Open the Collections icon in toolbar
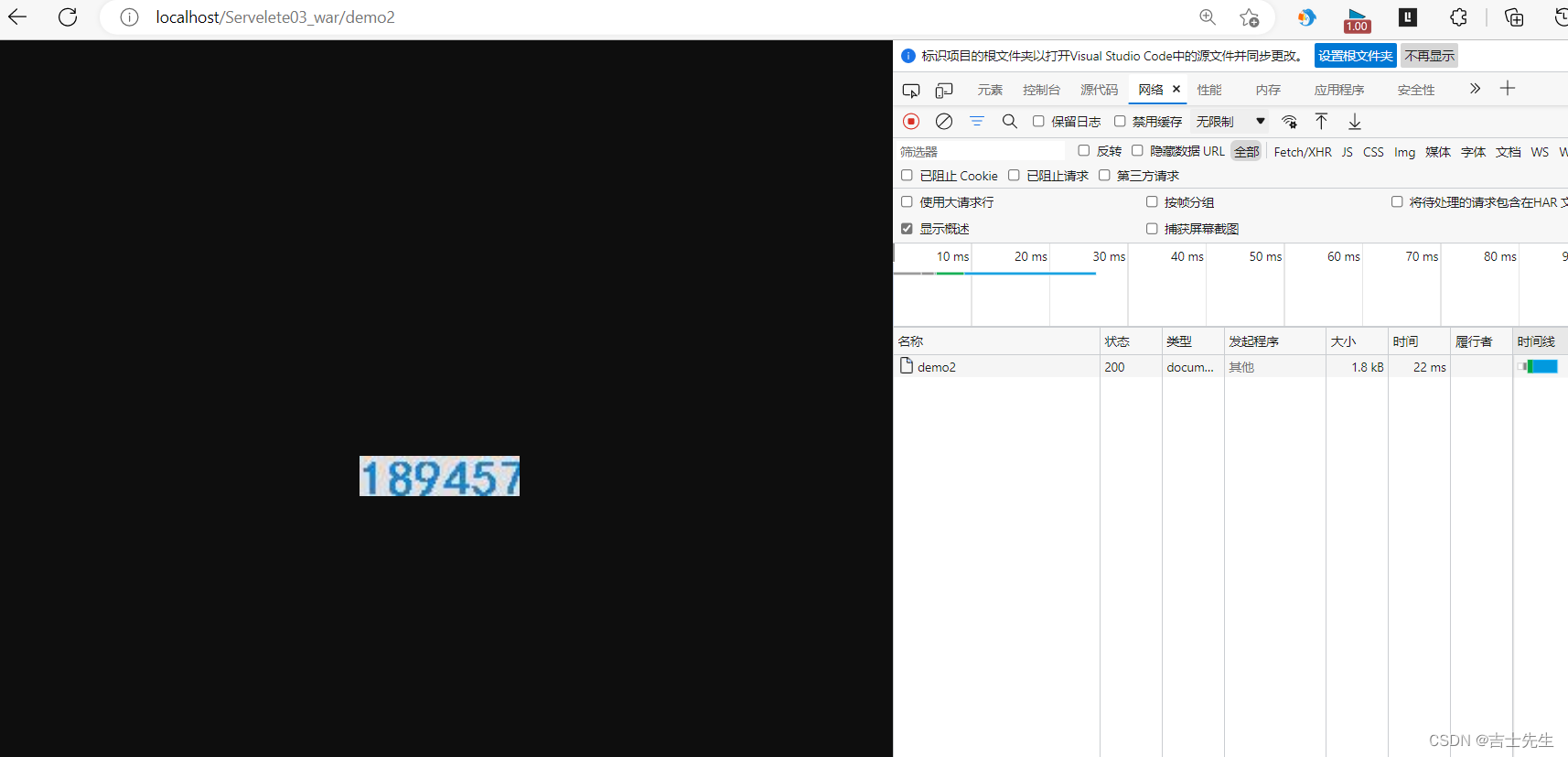 pyautogui.click(x=1514, y=17)
